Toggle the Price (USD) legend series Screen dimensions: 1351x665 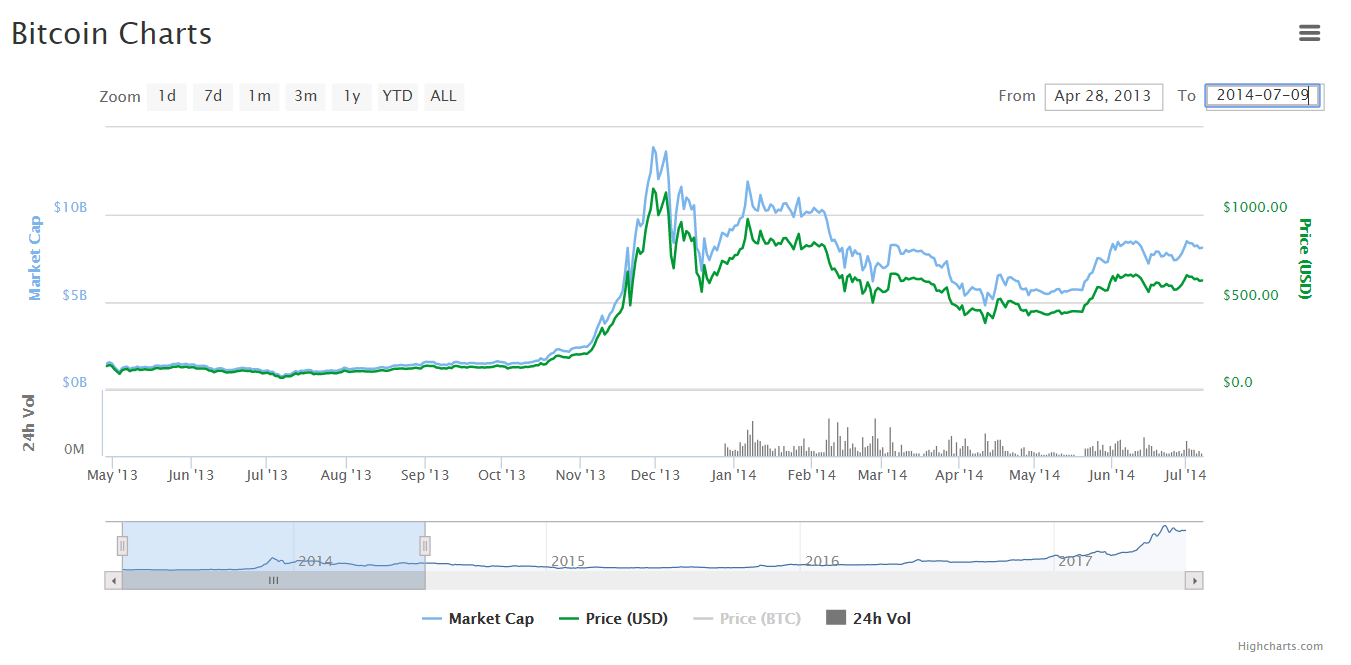[x=613, y=618]
